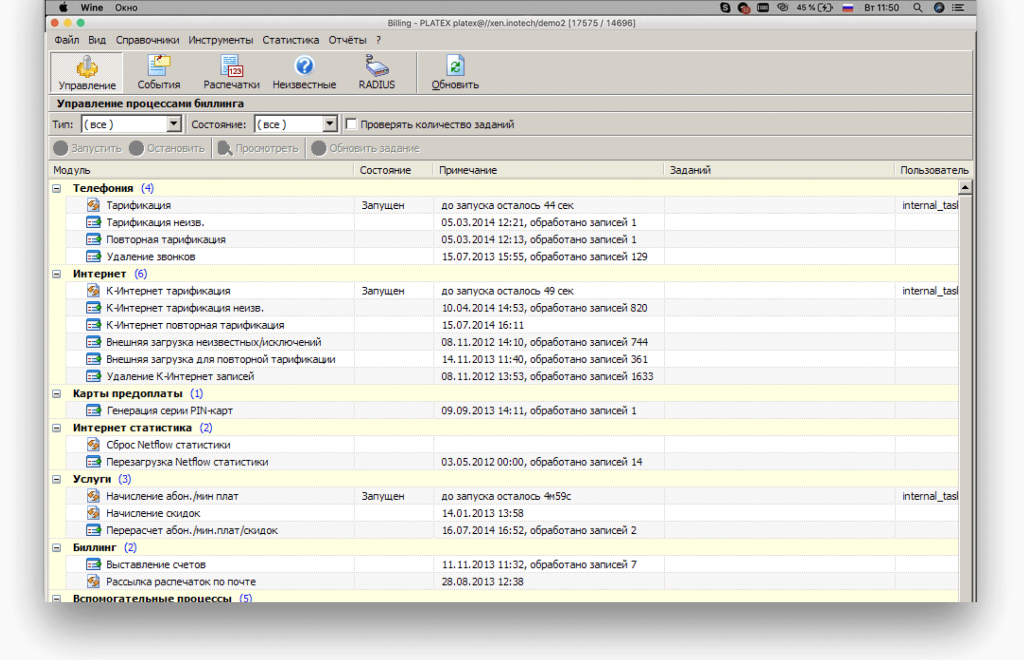Click the Обновить задание button
This screenshot has width=1024, height=660.
(x=366, y=148)
